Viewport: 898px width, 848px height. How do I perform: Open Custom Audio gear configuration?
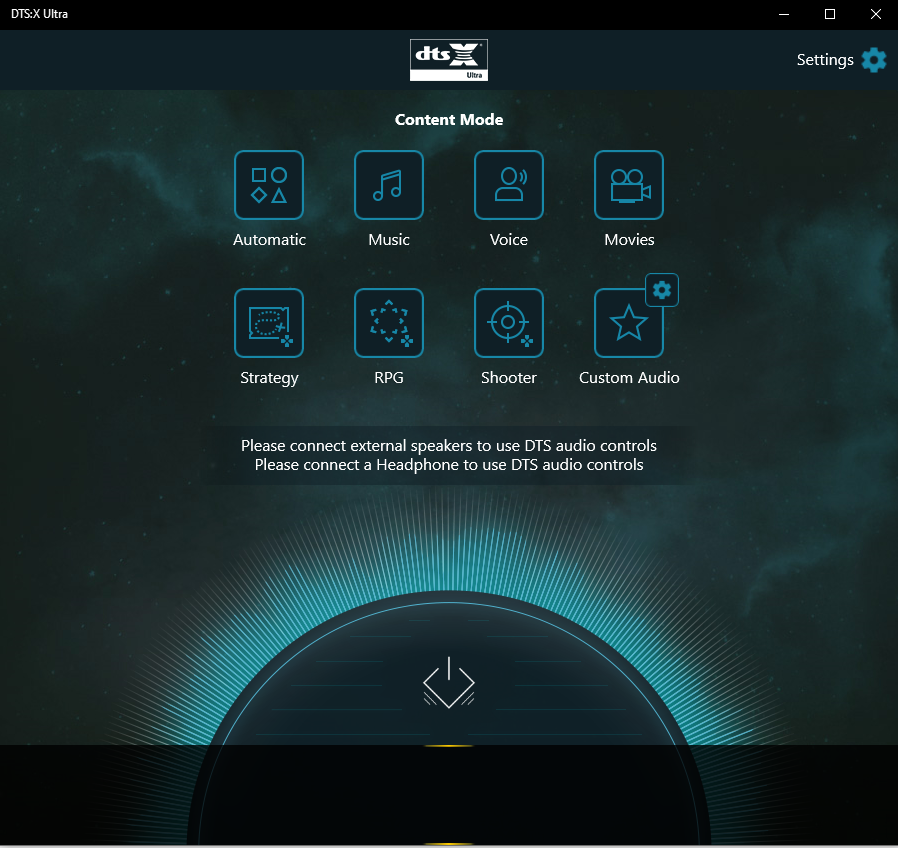662,290
